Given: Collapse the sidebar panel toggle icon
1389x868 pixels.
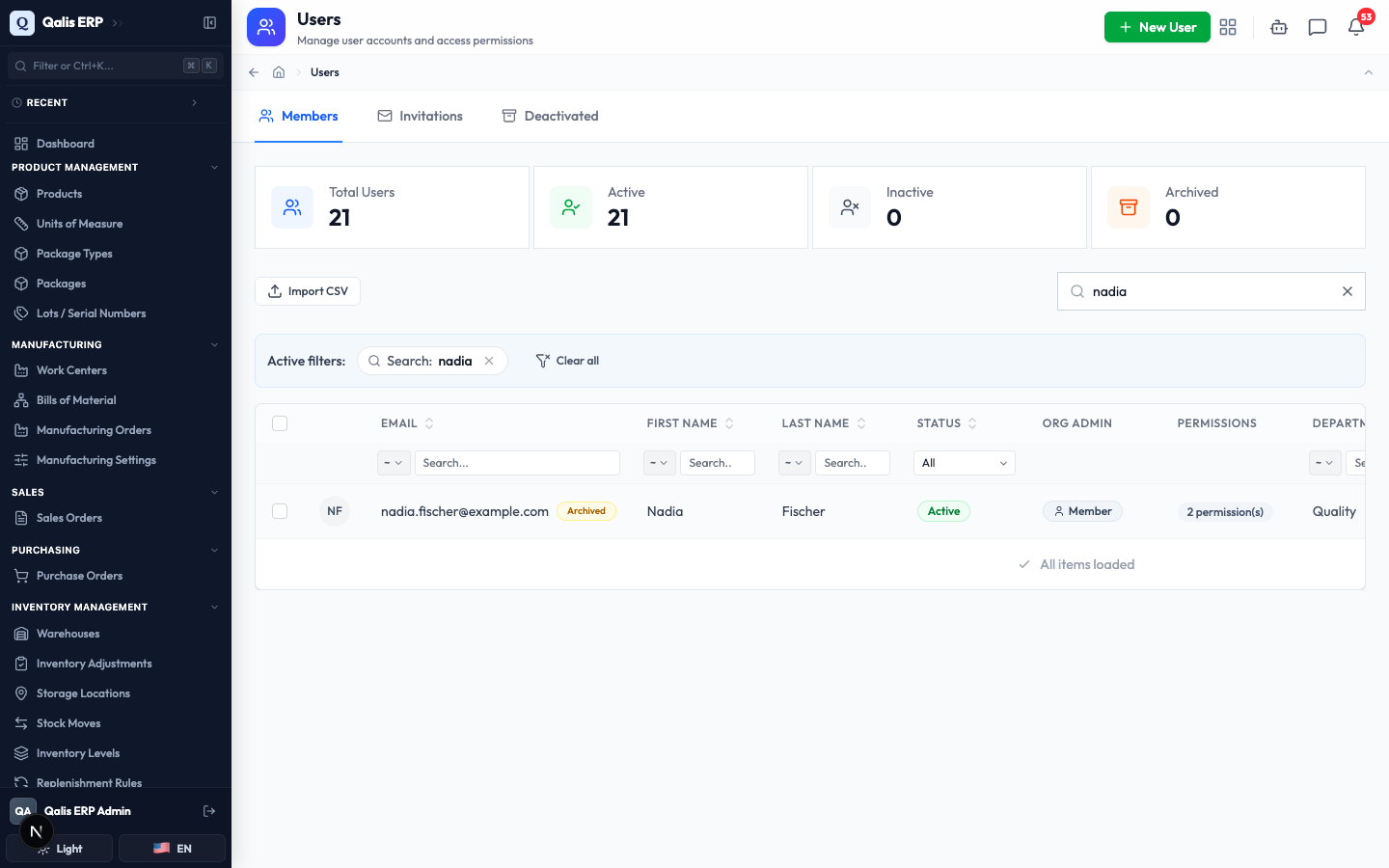Looking at the screenshot, I should coord(209,22).
